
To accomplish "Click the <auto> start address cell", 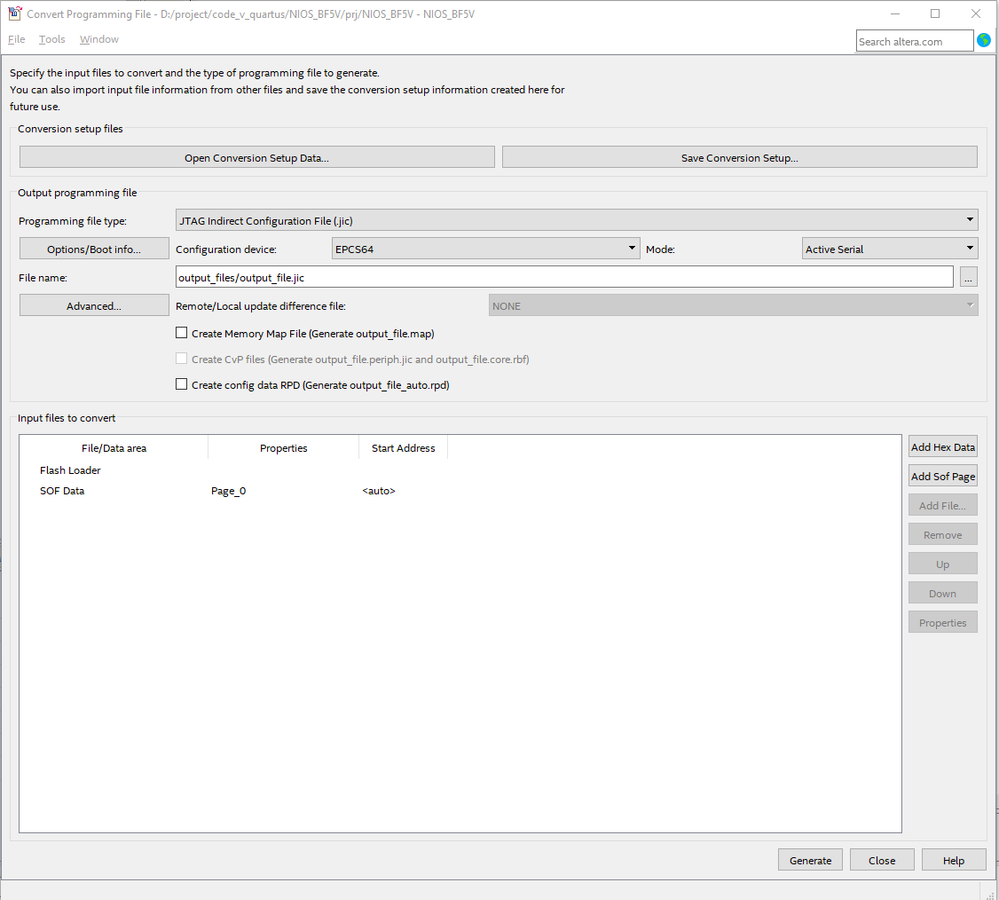I will point(378,490).
